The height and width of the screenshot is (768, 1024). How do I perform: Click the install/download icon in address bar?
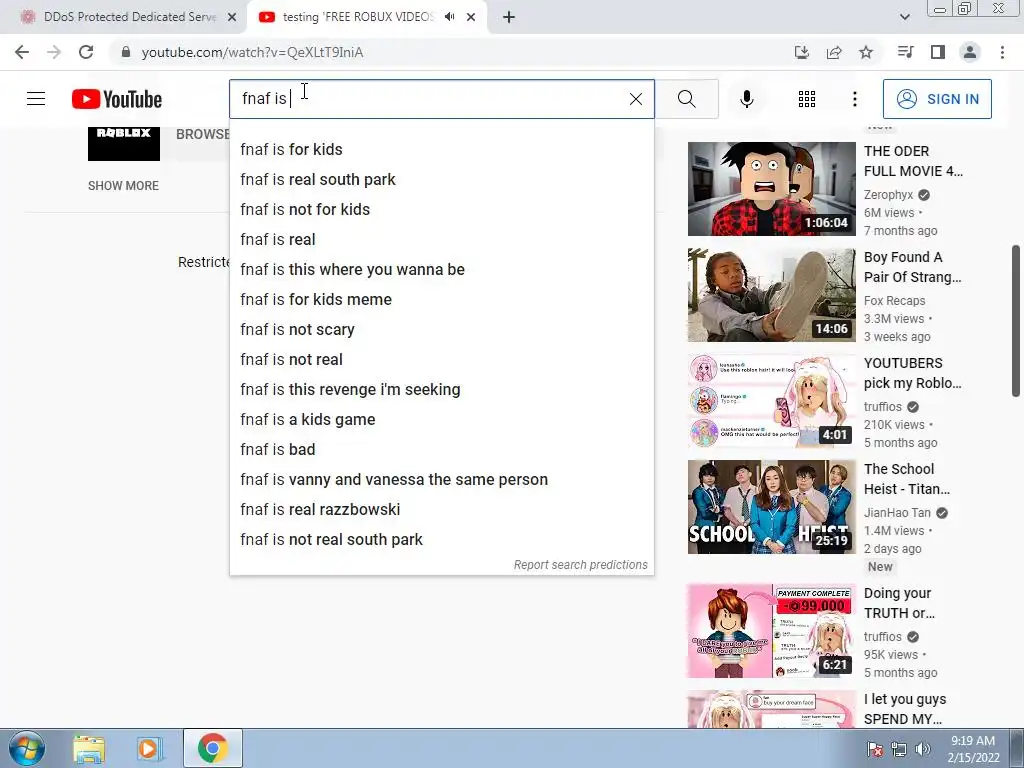[801, 52]
